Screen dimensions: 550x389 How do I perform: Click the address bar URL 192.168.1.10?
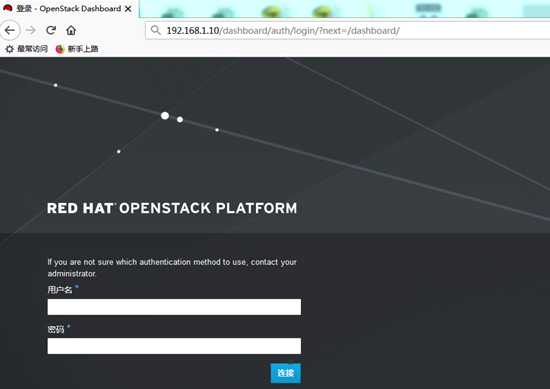(x=283, y=31)
